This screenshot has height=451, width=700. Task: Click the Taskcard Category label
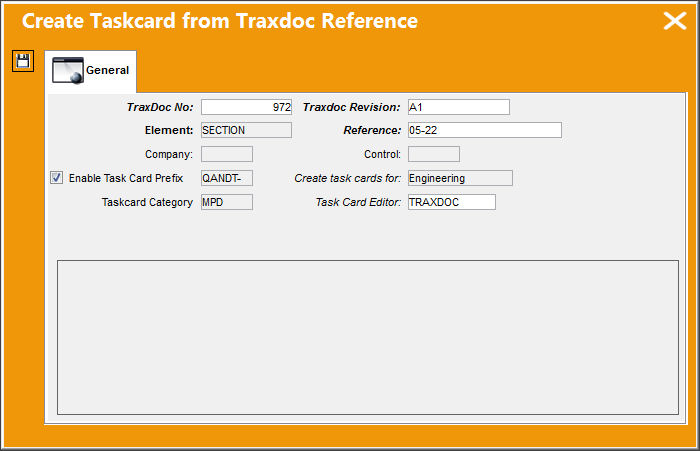point(147,202)
